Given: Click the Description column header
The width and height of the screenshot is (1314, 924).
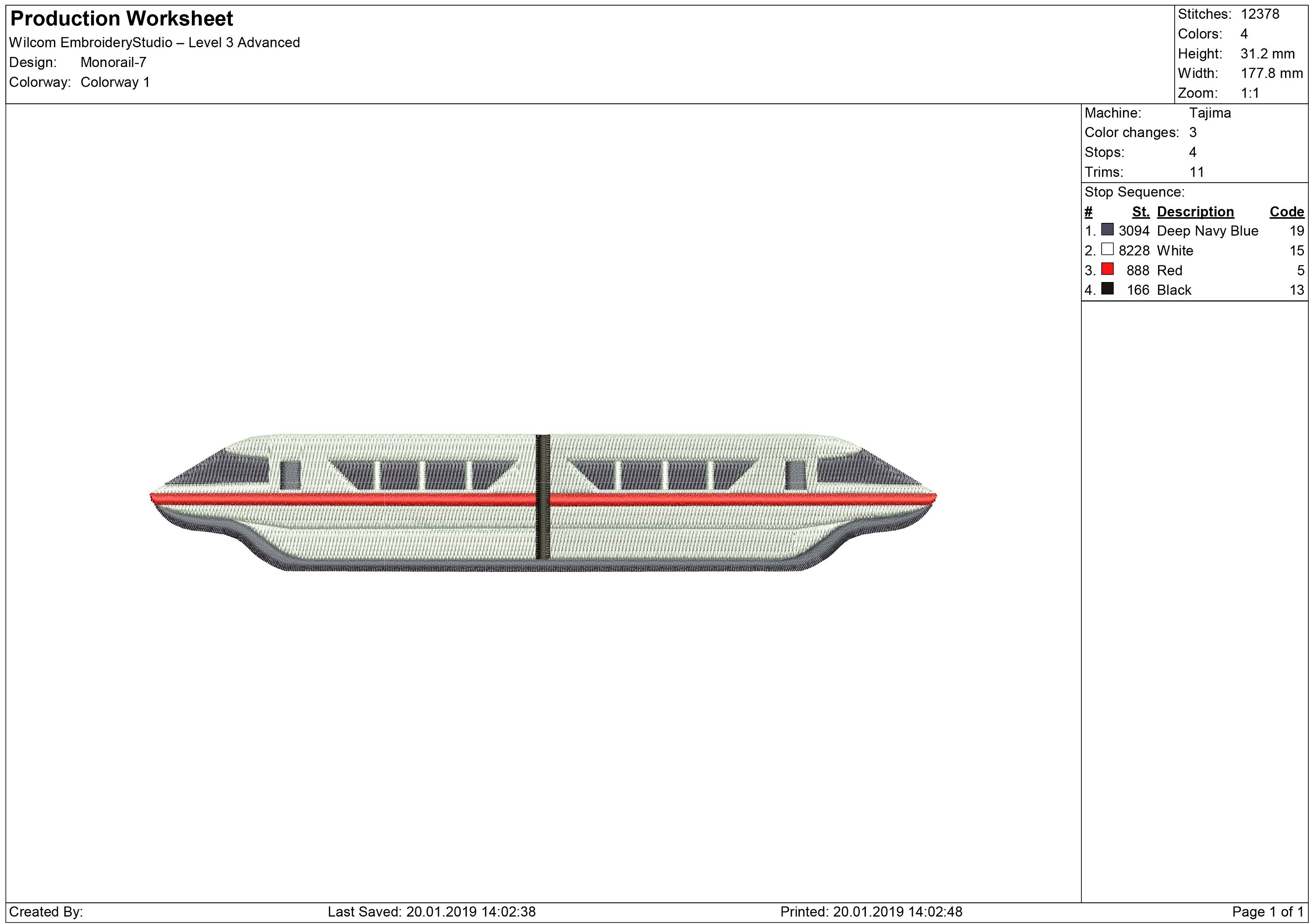Looking at the screenshot, I should (1196, 211).
